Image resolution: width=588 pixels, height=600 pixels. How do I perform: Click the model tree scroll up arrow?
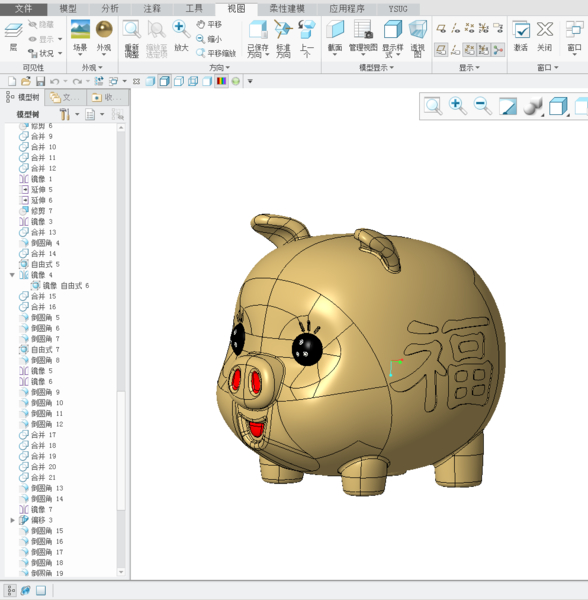coord(121,128)
